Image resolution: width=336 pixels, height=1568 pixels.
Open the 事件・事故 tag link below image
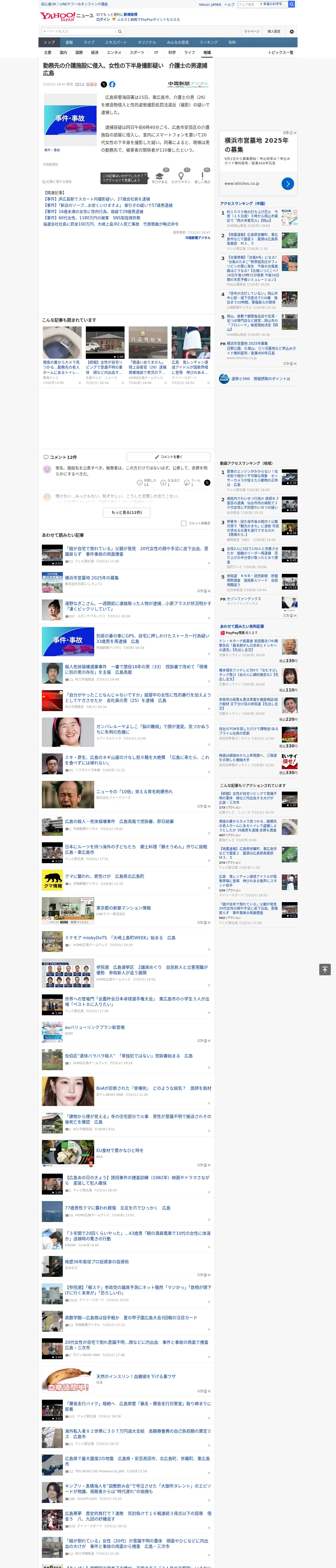(x=52, y=150)
